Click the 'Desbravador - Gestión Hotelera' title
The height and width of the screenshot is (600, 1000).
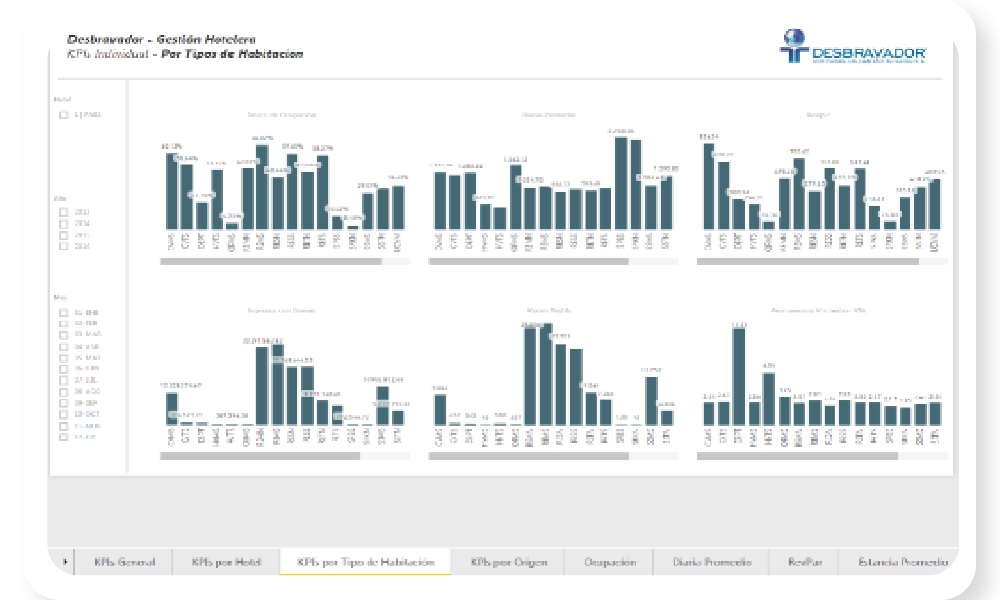(x=161, y=40)
